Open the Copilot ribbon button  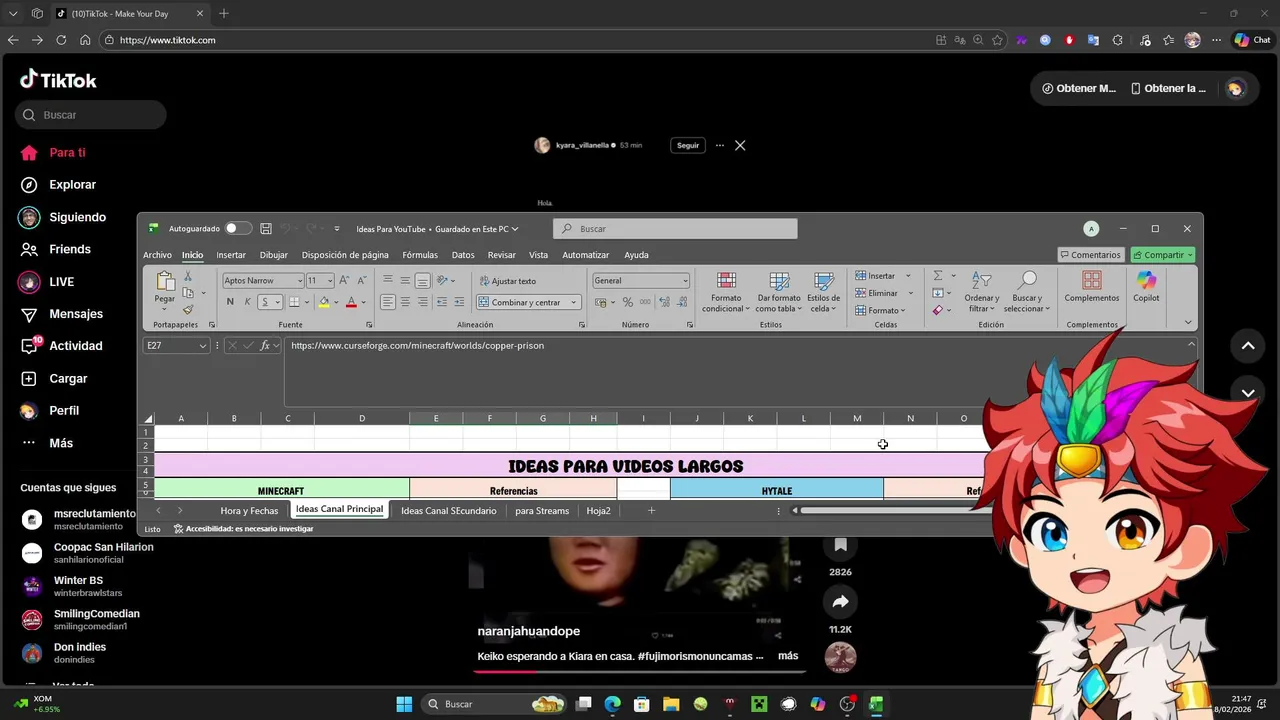tap(1146, 286)
